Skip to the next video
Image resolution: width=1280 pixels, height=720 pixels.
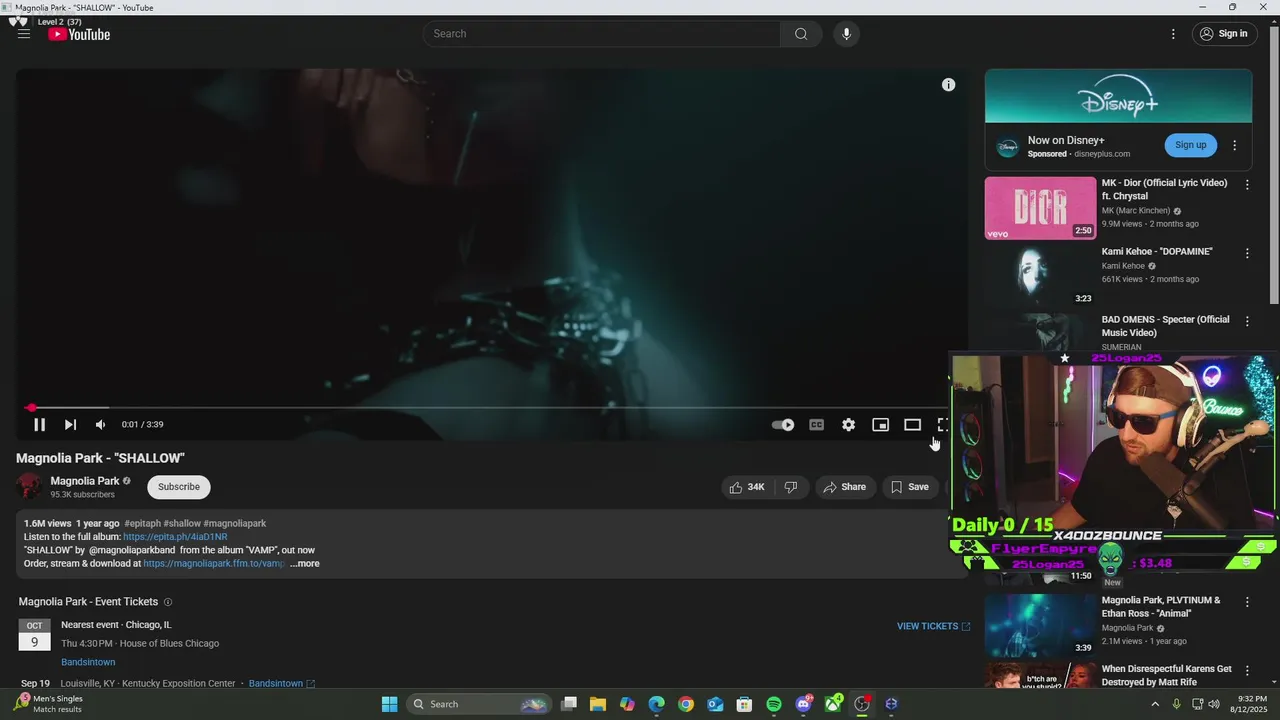[x=70, y=425]
